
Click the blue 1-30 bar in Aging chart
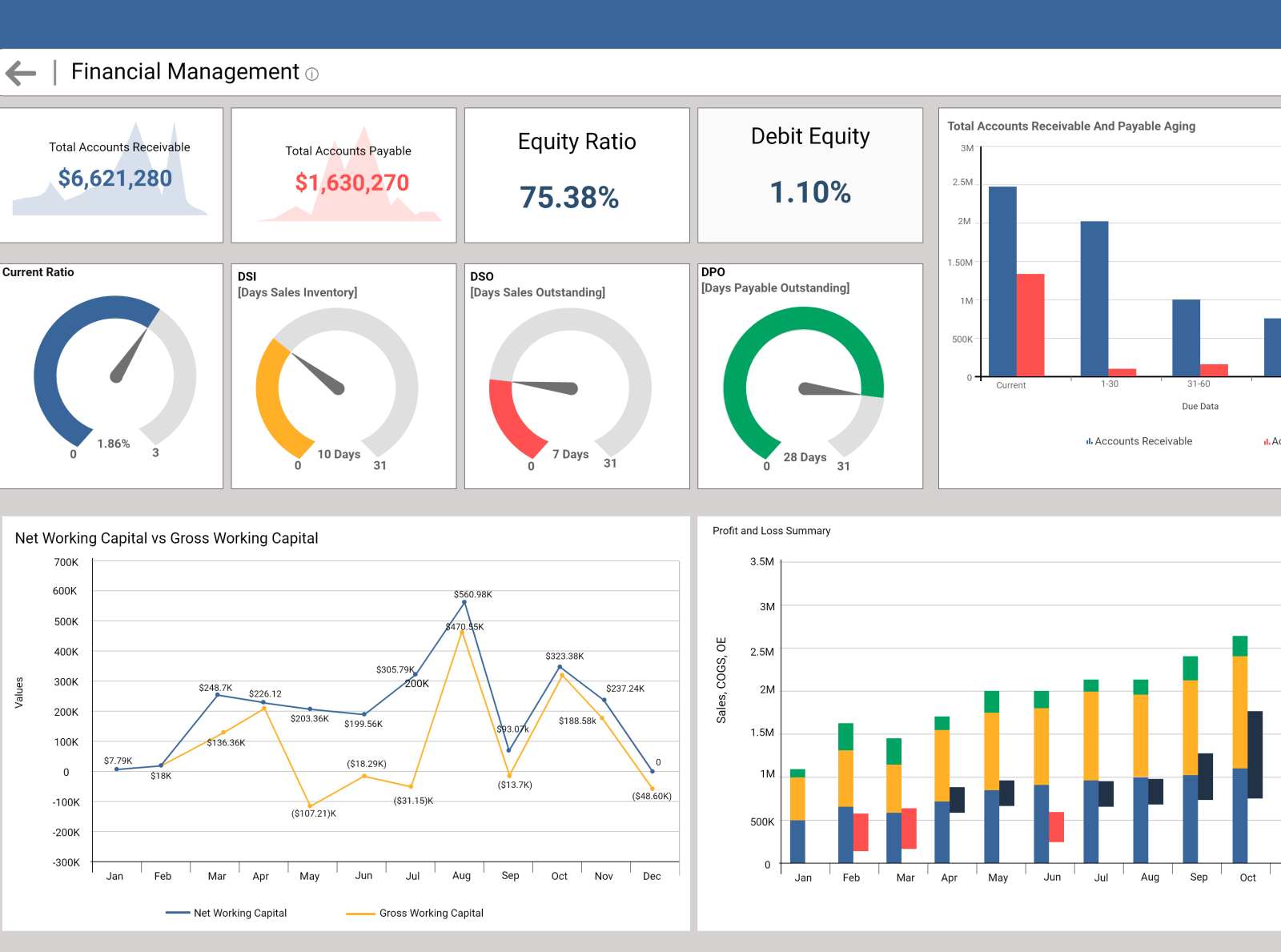click(1094, 299)
